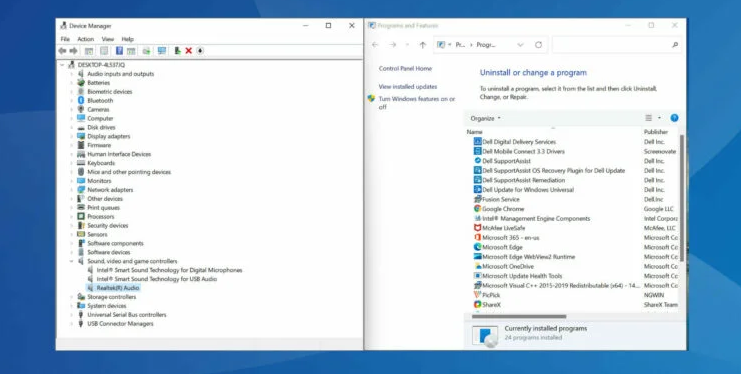The height and width of the screenshot is (374, 741).
Task: Click the McAfee LiveSafe icon
Action: [x=477, y=228]
